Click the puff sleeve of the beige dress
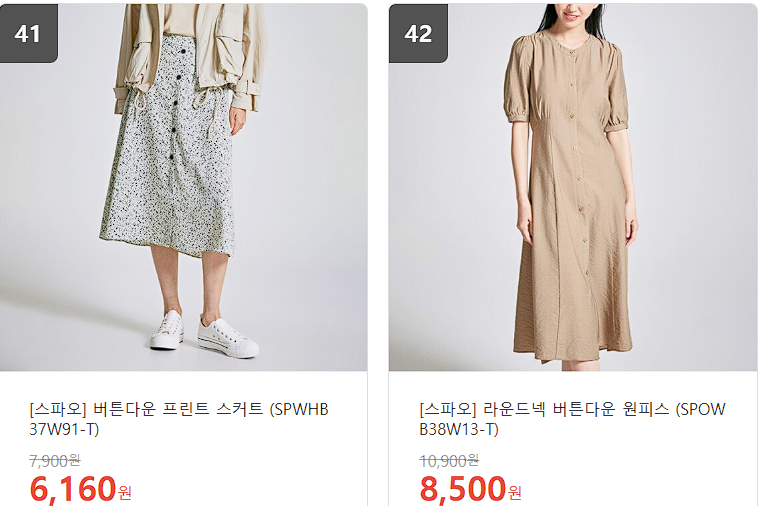This screenshot has width=763, height=506. pos(517,80)
